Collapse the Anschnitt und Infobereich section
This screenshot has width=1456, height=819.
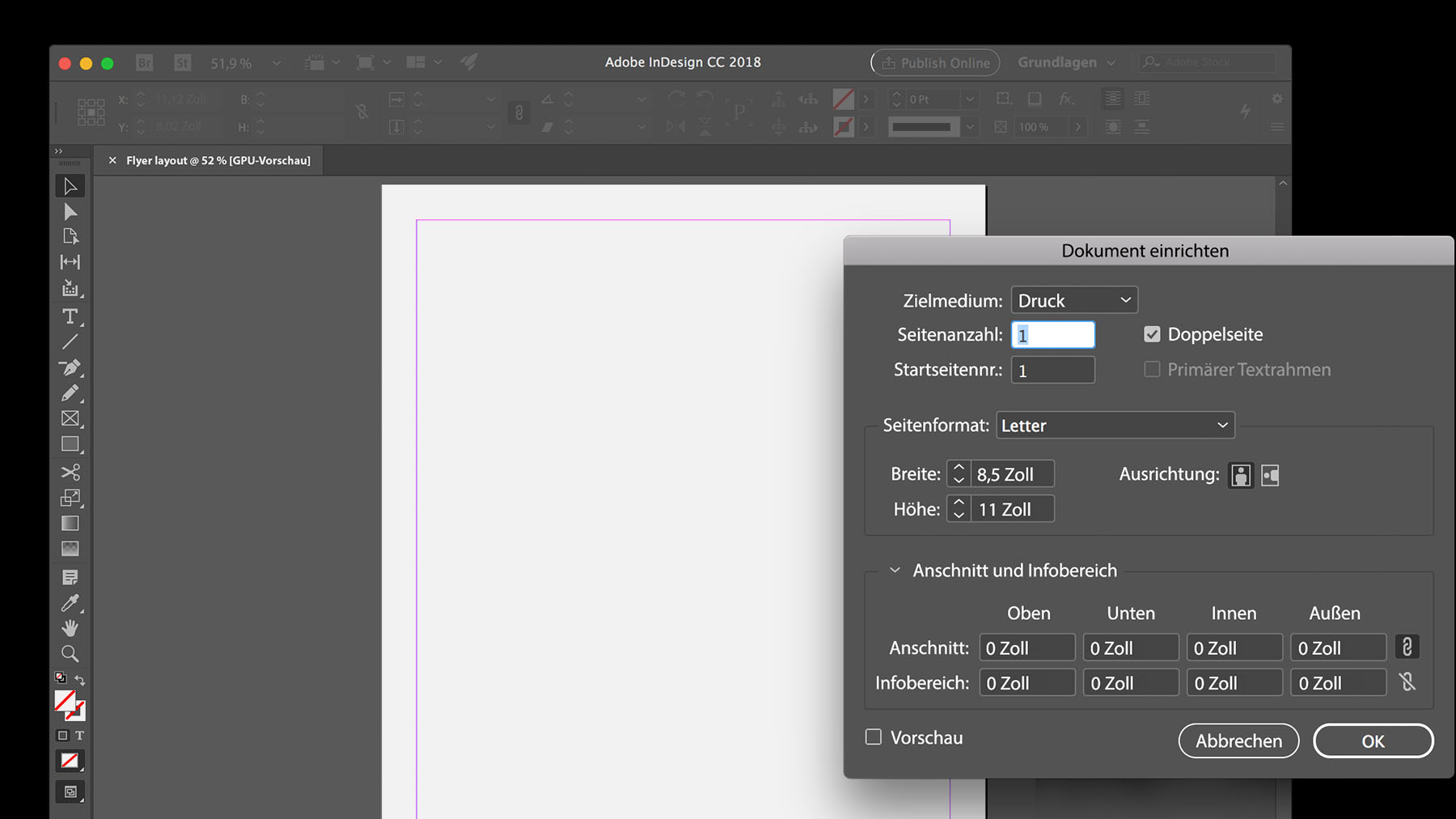(895, 571)
